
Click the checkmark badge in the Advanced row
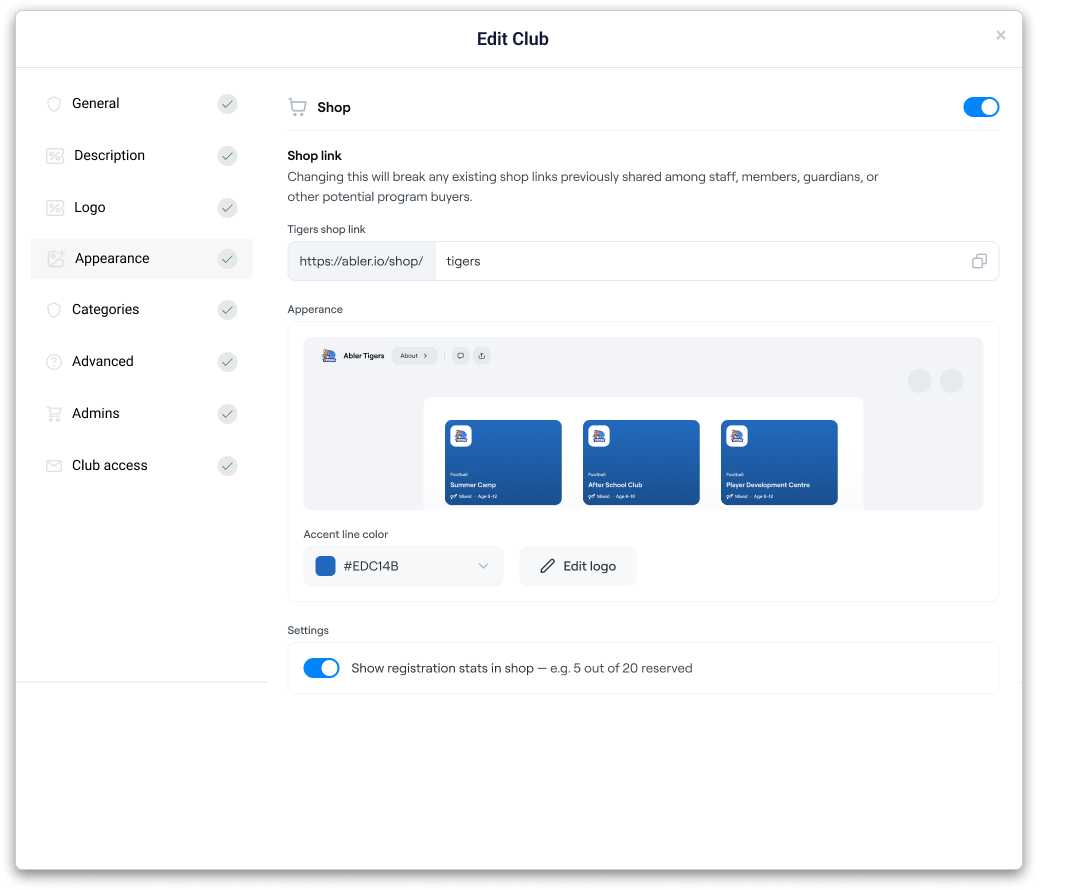coord(228,362)
